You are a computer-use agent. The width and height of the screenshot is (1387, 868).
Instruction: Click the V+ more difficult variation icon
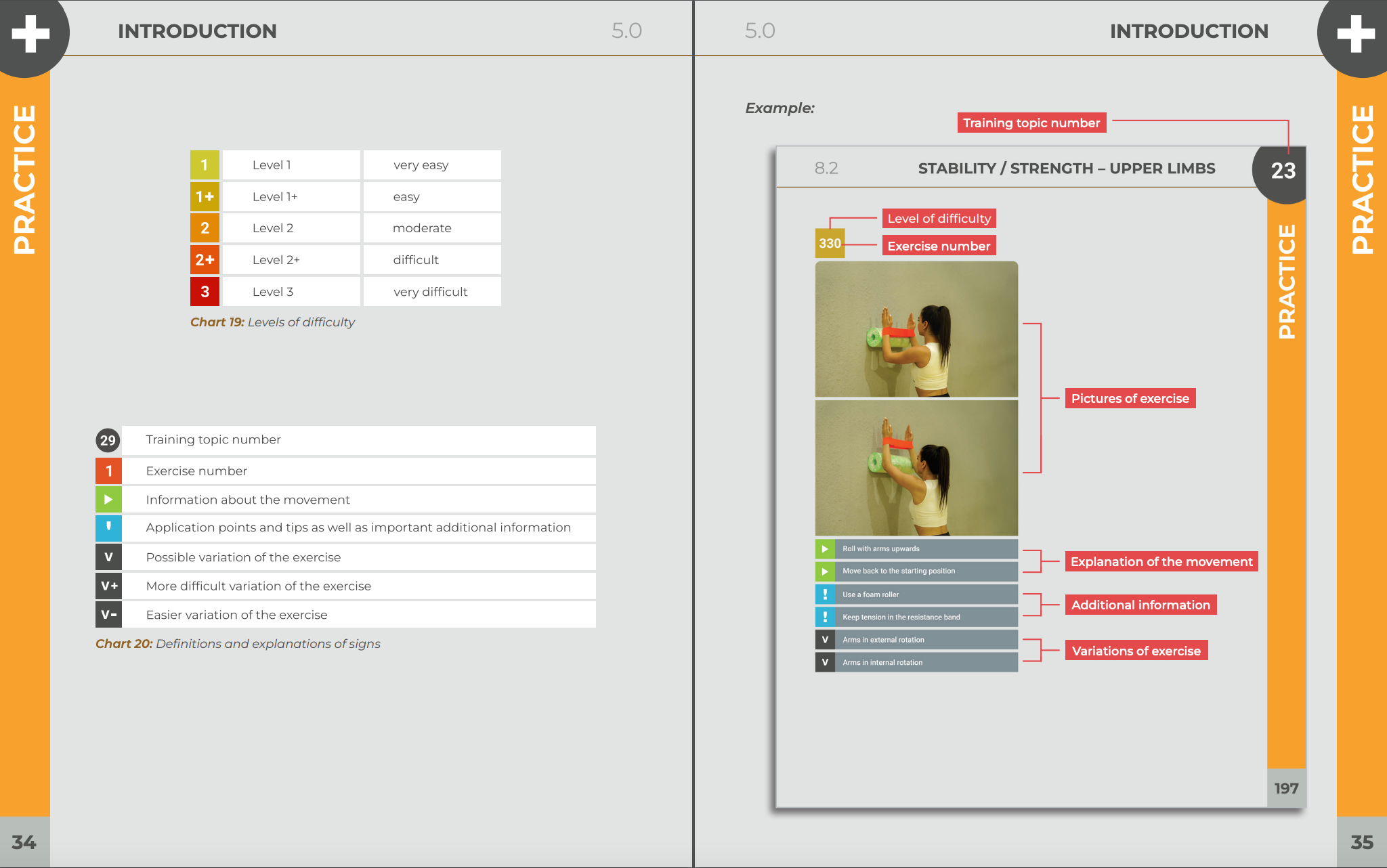point(108,586)
